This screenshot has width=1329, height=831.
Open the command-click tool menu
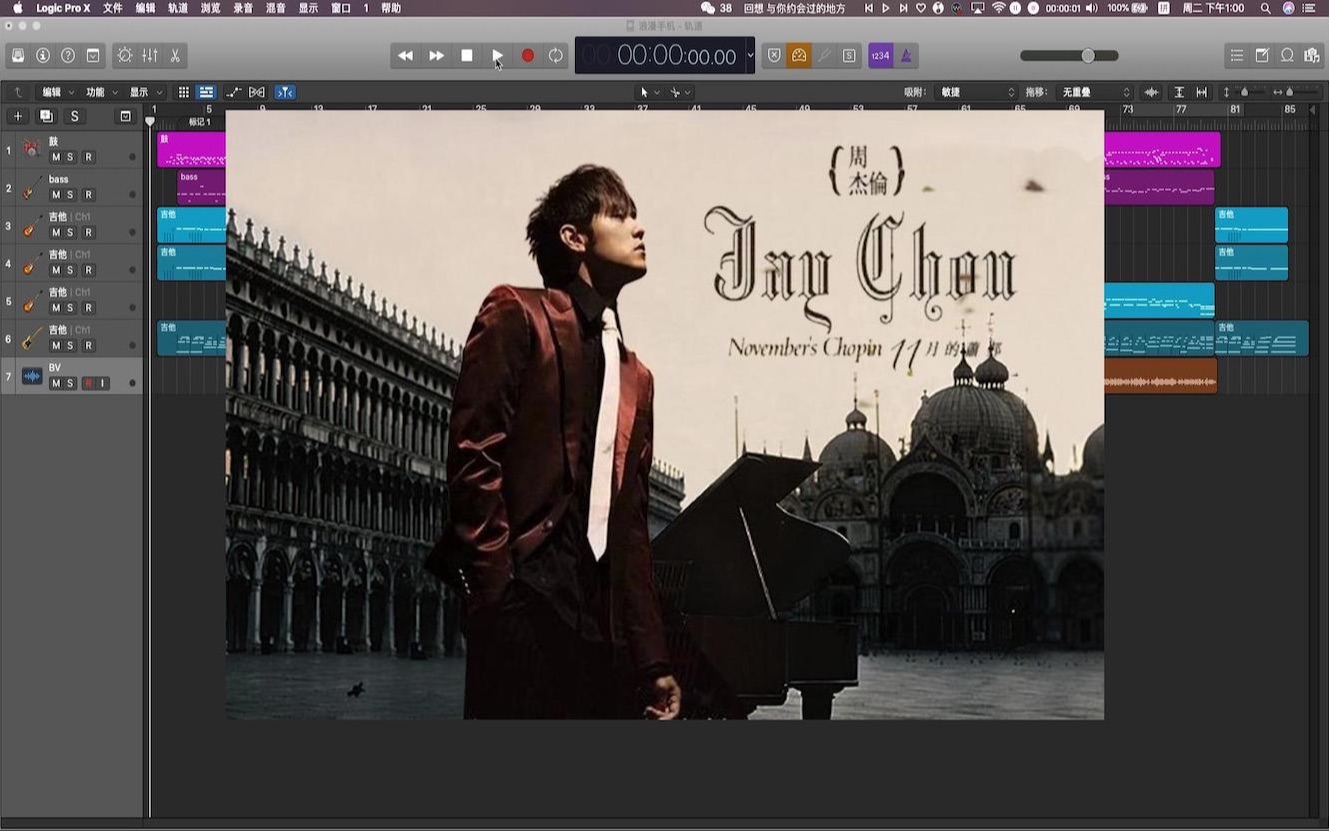[x=680, y=92]
